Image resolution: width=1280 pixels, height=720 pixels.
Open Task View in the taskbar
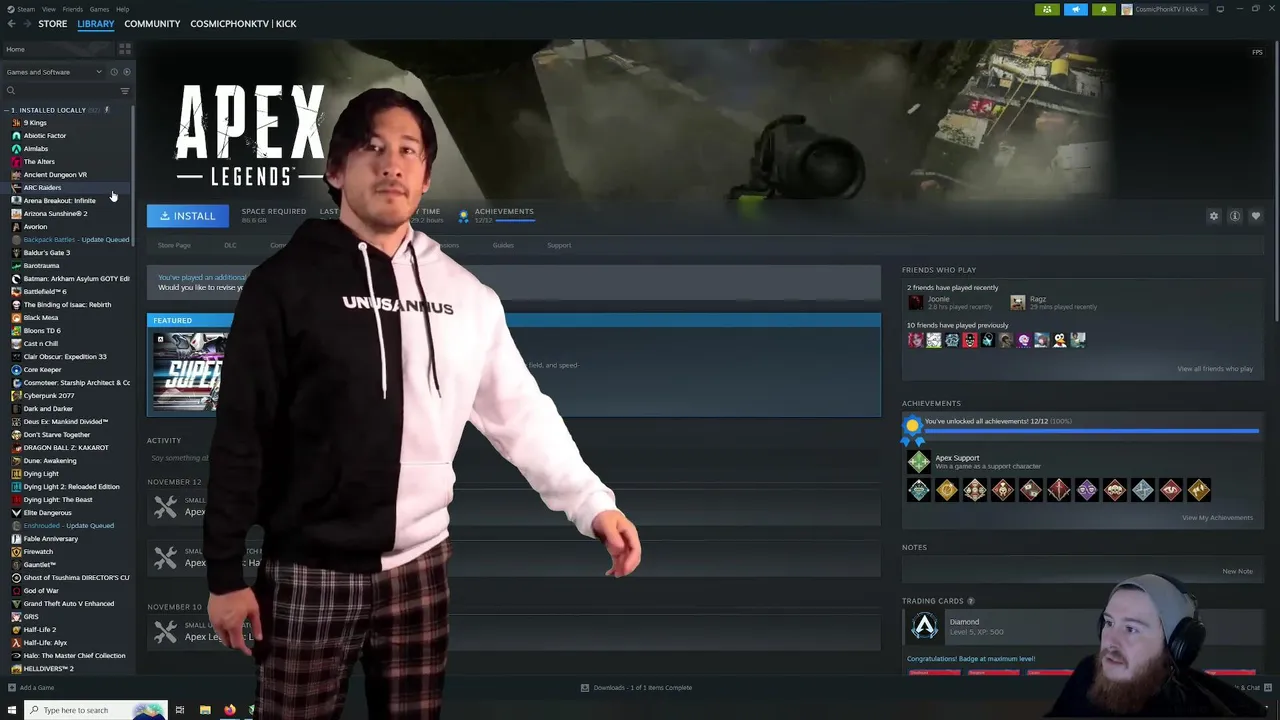(x=180, y=710)
